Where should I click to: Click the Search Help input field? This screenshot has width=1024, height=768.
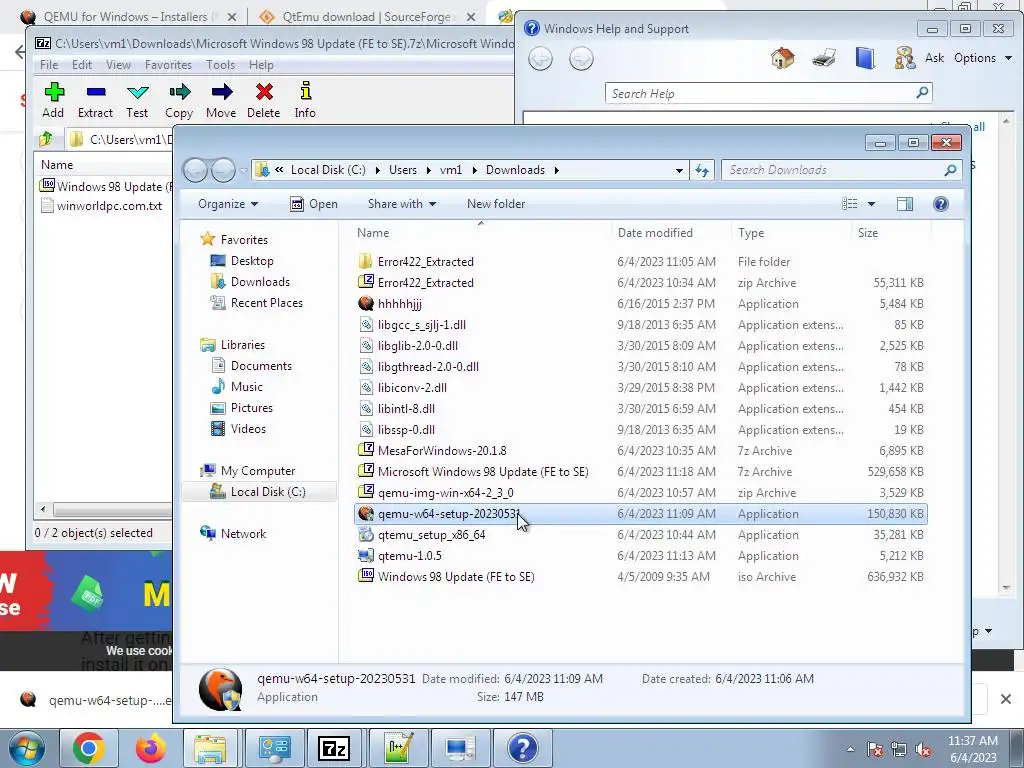(761, 93)
